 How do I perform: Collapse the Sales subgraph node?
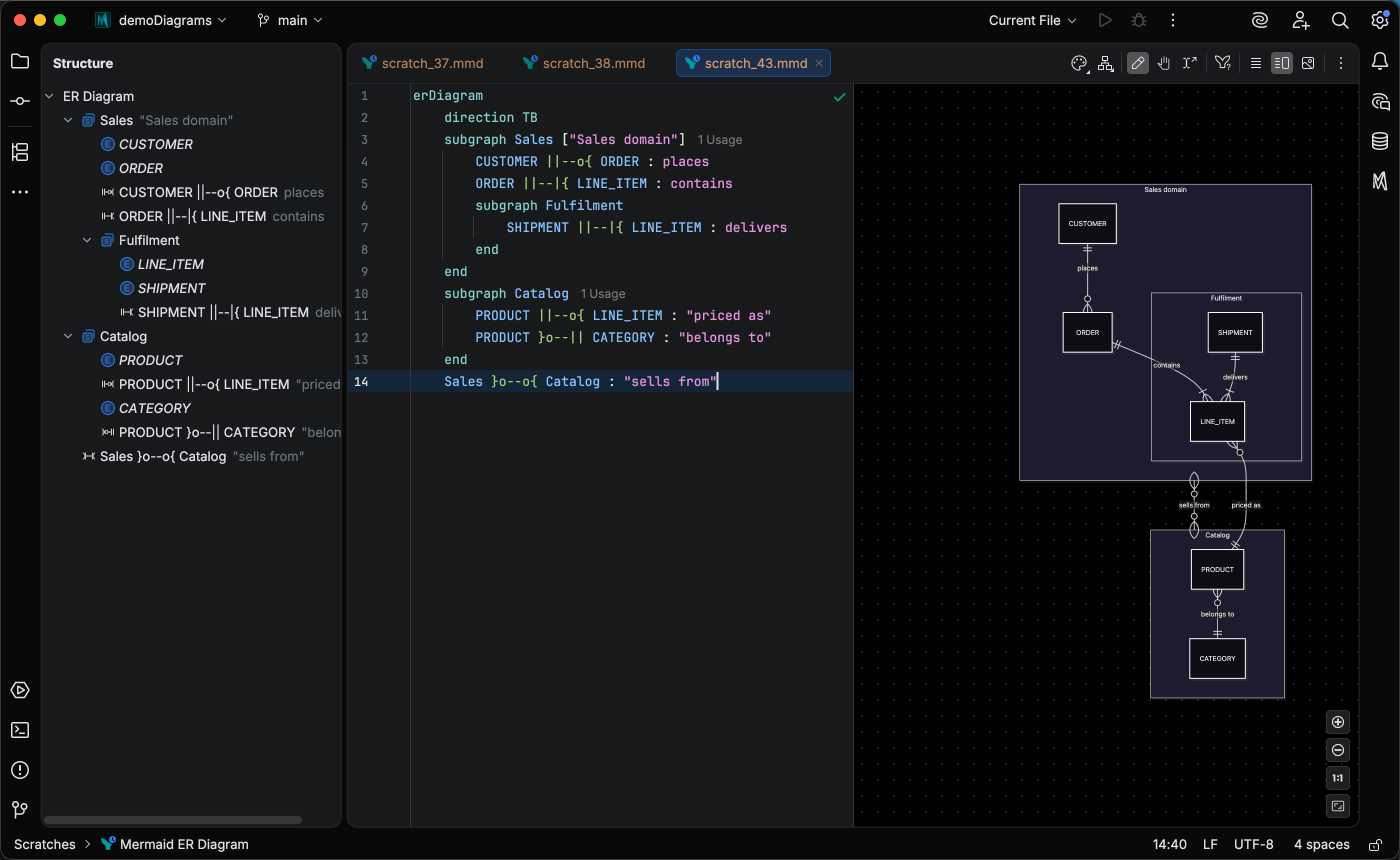pyautogui.click(x=68, y=120)
